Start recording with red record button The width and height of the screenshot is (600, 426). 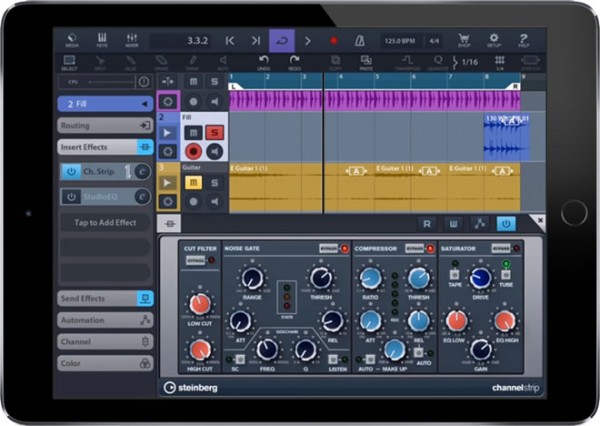[334, 41]
